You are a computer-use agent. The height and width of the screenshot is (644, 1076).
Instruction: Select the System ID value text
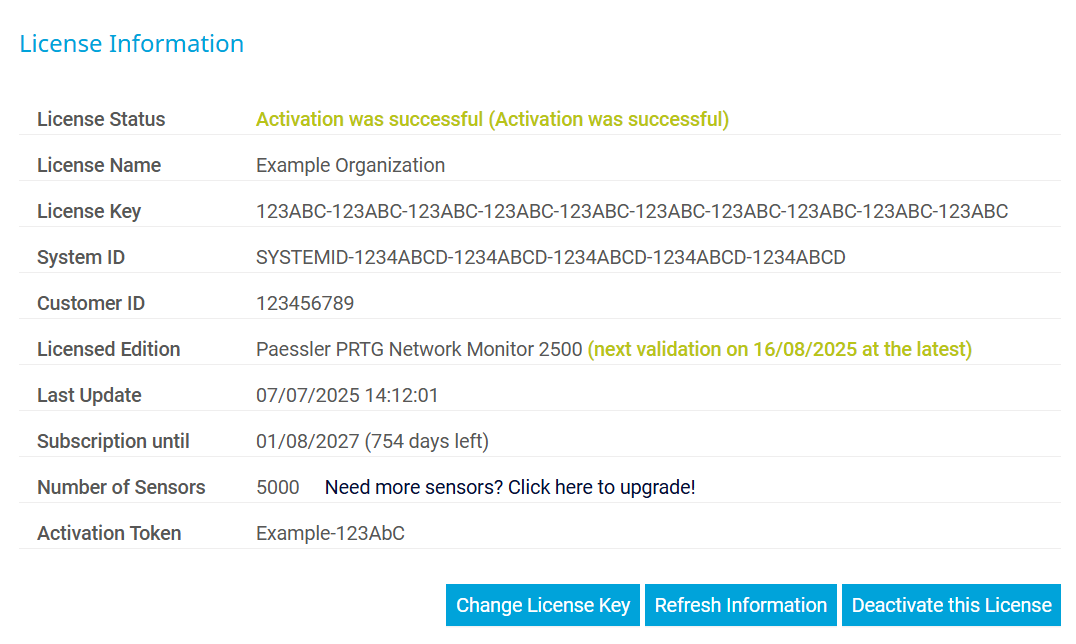pyautogui.click(x=551, y=257)
